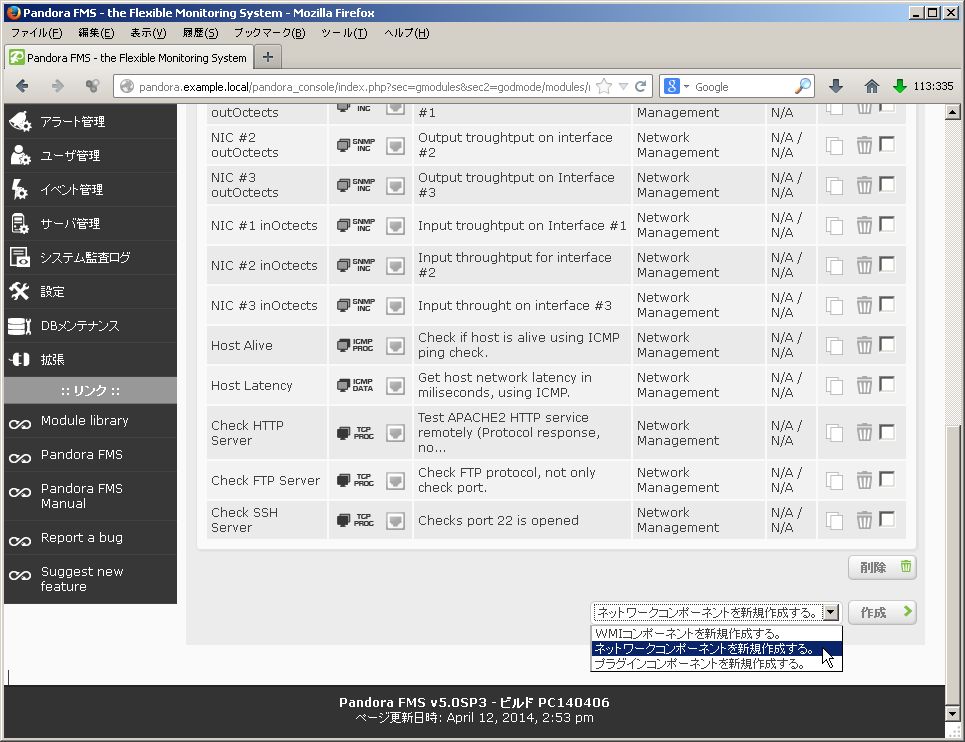Open the Report a bug link
The image size is (965, 742).
pos(81,538)
